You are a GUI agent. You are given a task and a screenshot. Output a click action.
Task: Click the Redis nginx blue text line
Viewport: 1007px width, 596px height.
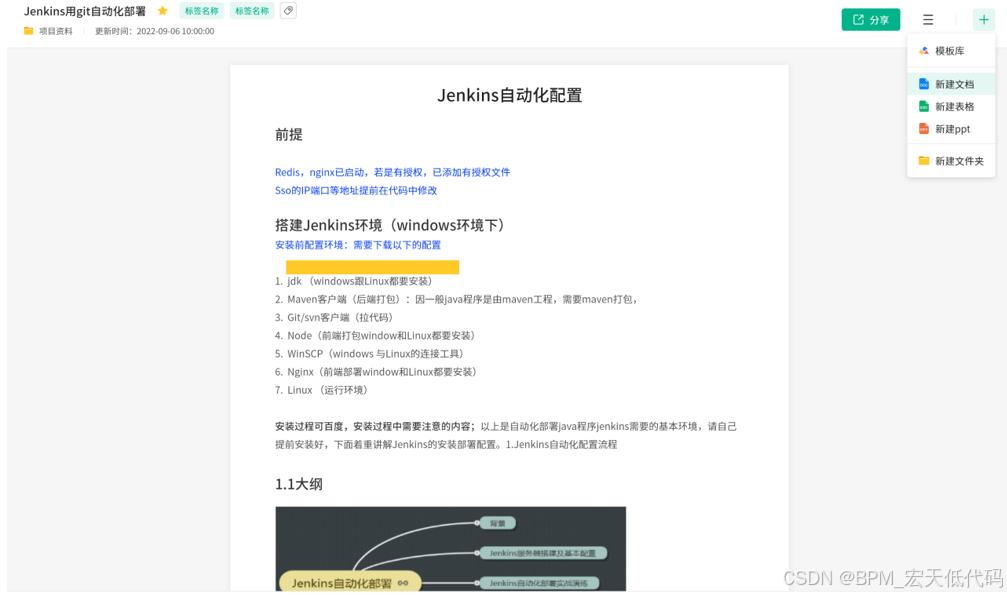[x=392, y=172]
